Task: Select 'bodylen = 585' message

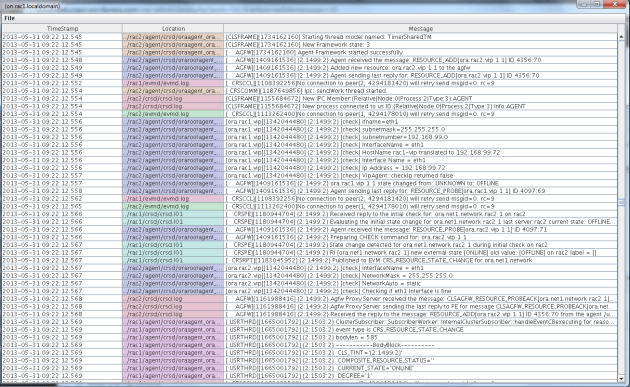Action: (x=420, y=337)
